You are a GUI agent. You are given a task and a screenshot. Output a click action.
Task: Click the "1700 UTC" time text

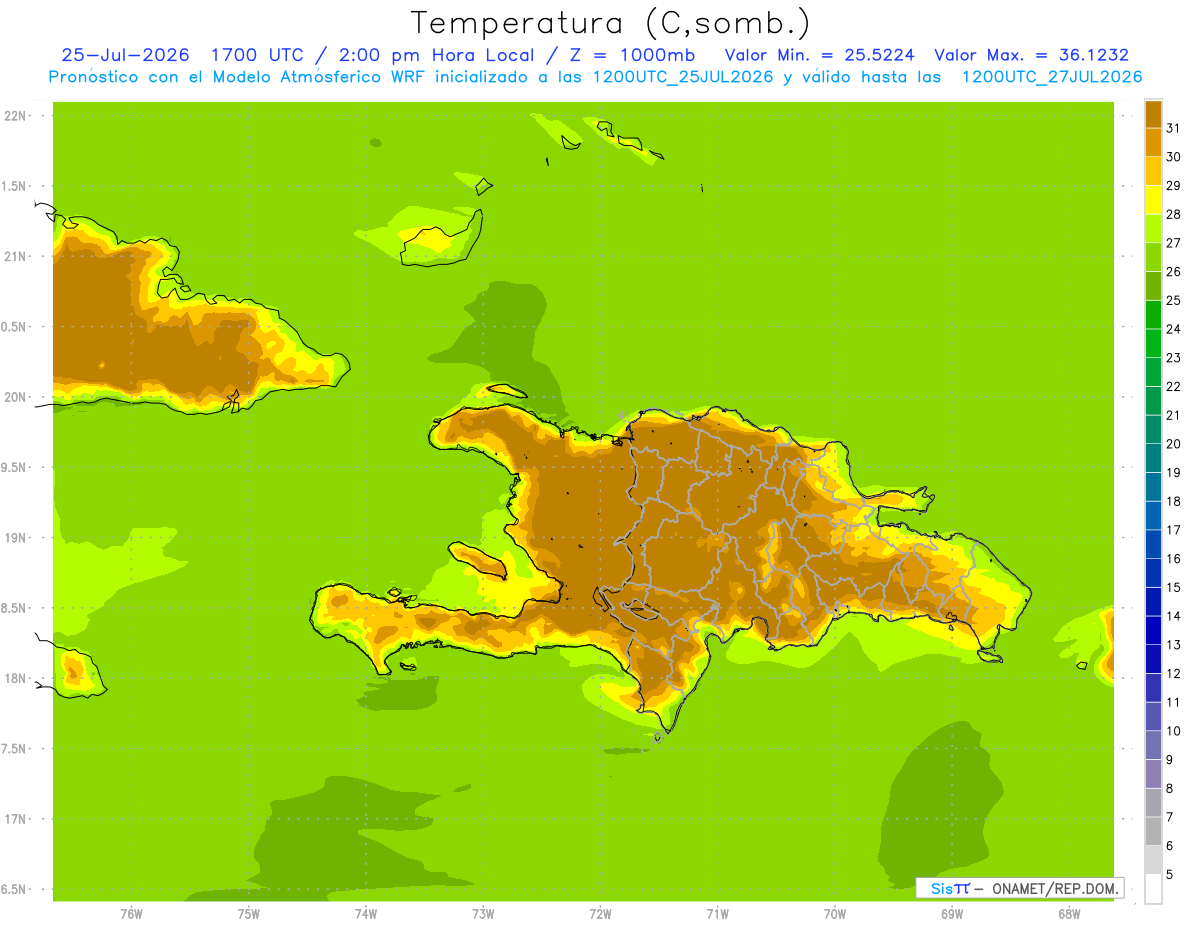[x=258, y=55]
